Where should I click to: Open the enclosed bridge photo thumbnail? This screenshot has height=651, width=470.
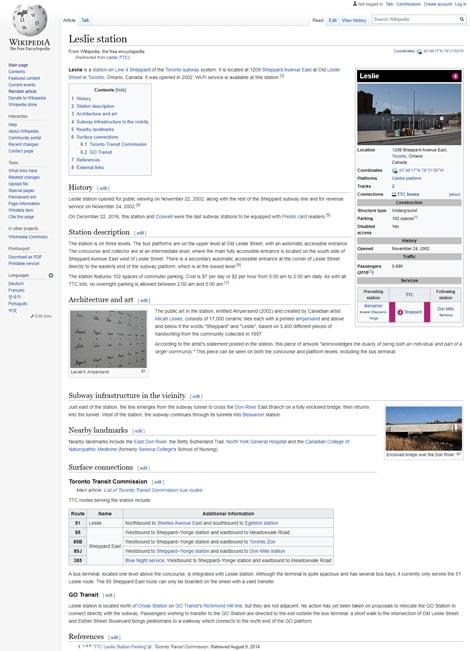point(423,428)
